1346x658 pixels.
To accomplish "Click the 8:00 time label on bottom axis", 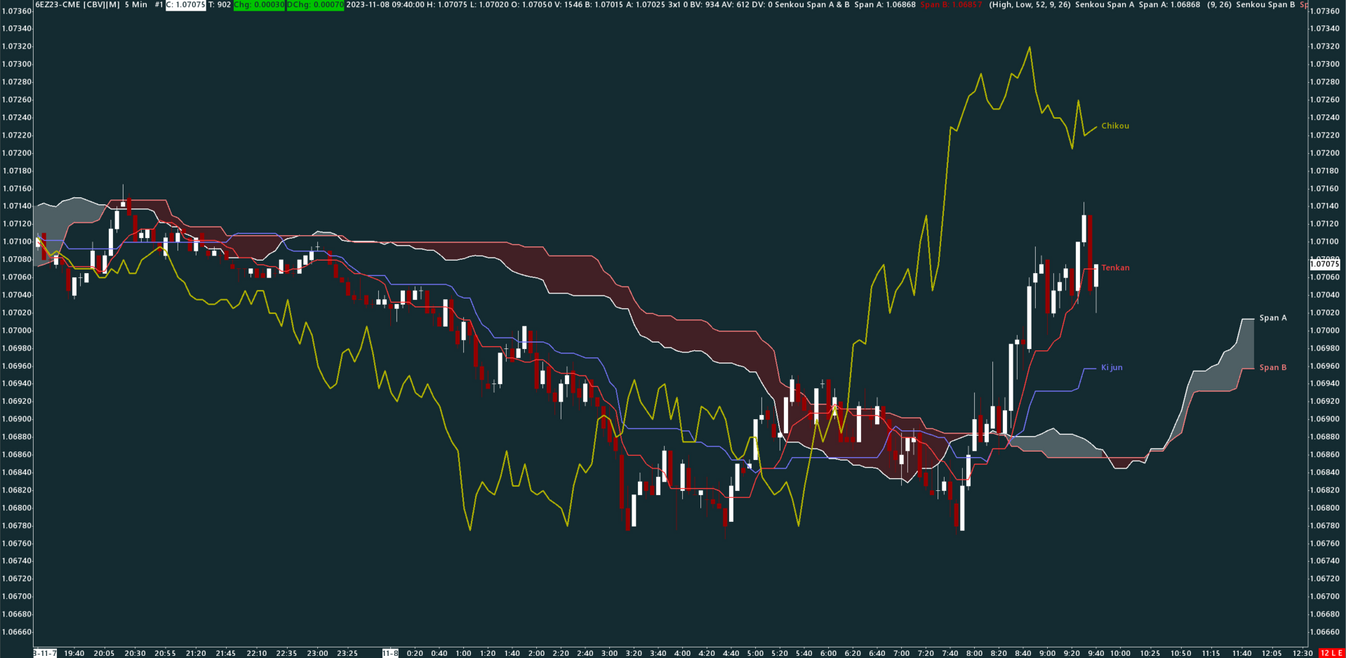I will [973, 653].
